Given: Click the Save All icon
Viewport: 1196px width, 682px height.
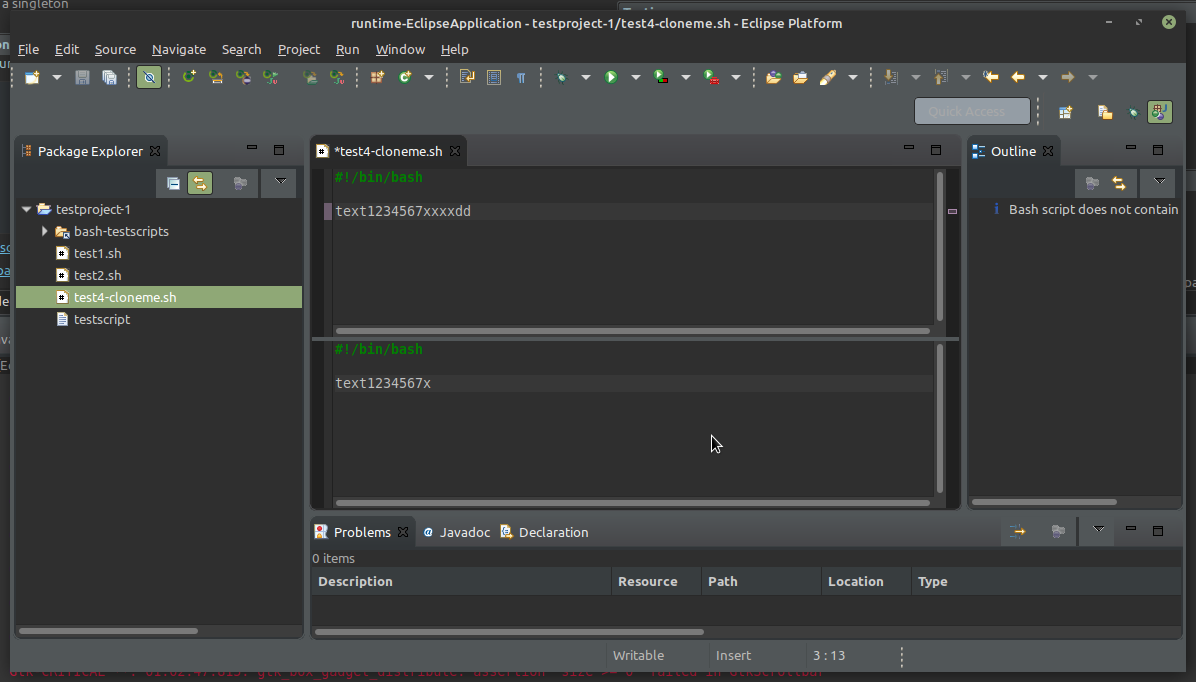Looking at the screenshot, I should 109,77.
